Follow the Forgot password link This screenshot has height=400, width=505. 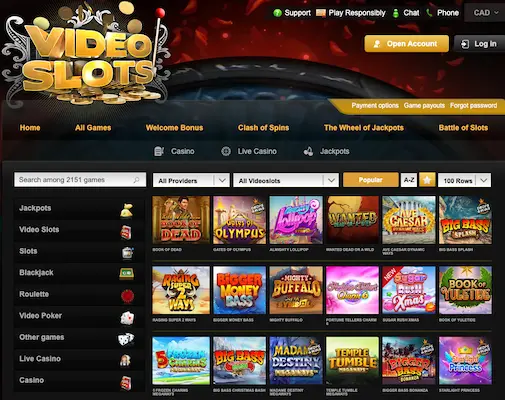click(473, 105)
